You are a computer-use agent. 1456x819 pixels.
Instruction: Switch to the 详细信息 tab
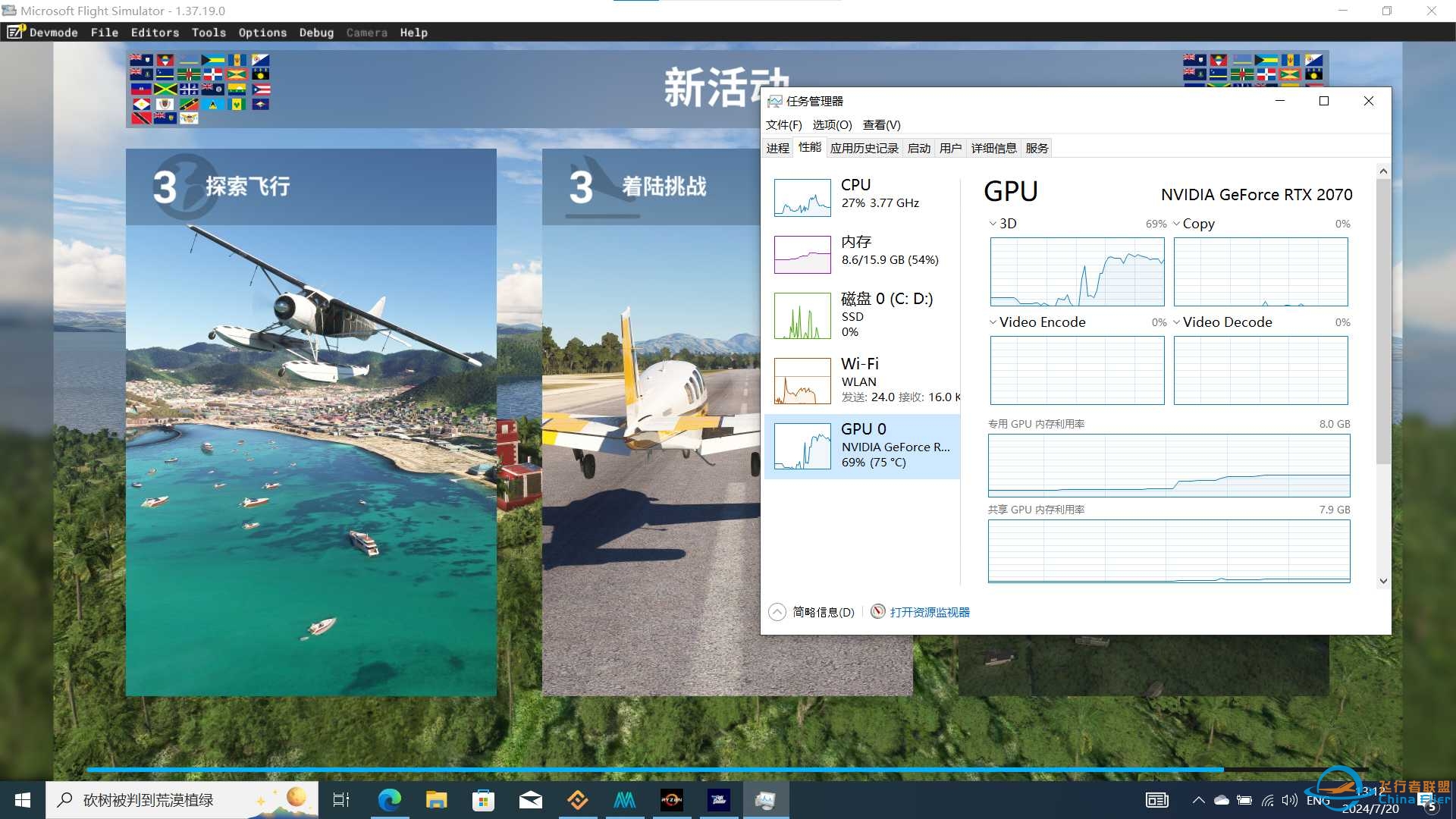(993, 148)
